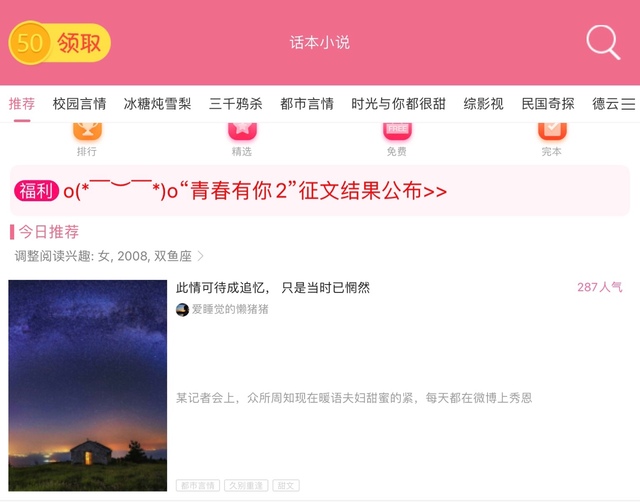Screen dimensions: 640x504
Task: Open the 都市言情 tab
Action: click(x=307, y=104)
